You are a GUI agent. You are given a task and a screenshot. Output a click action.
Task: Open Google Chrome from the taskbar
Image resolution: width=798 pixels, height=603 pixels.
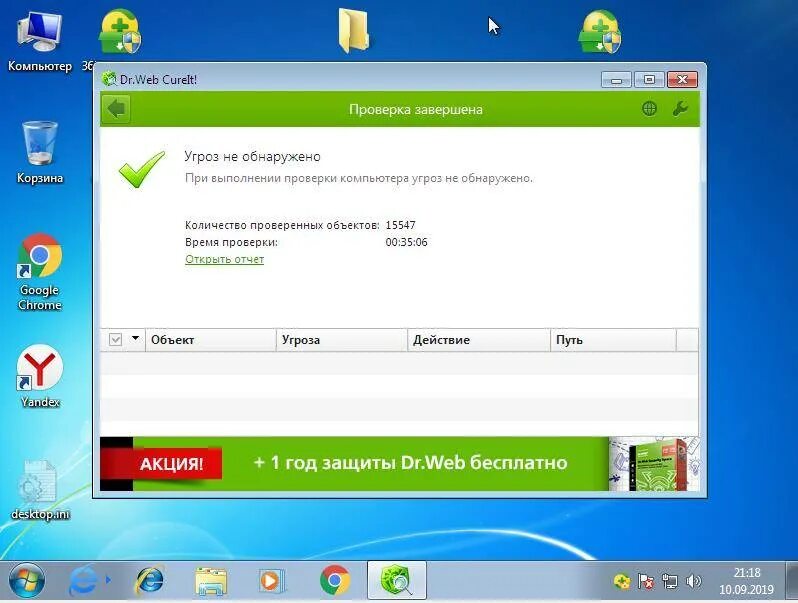(335, 581)
